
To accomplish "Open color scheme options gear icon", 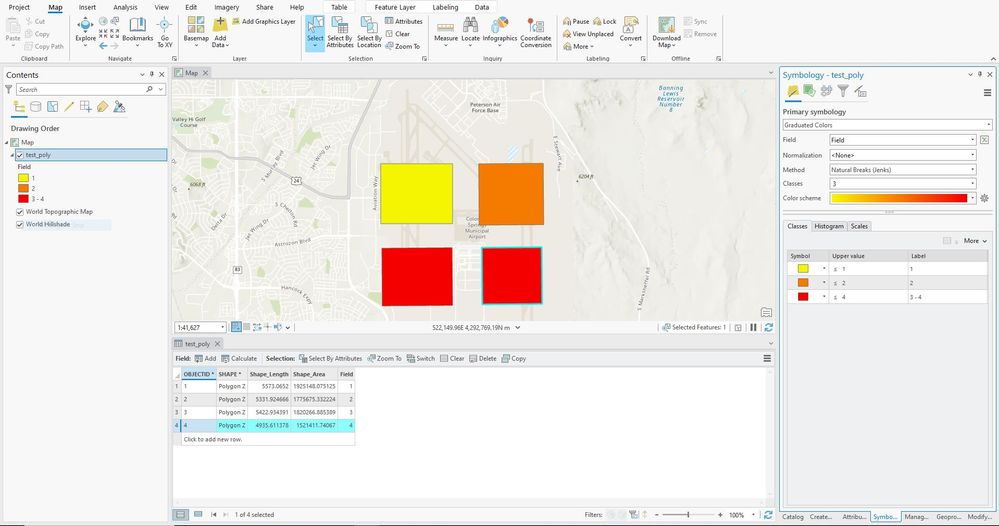I will (x=984, y=198).
